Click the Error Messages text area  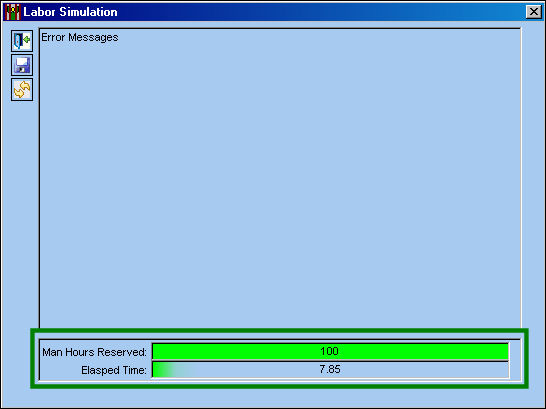[280, 178]
